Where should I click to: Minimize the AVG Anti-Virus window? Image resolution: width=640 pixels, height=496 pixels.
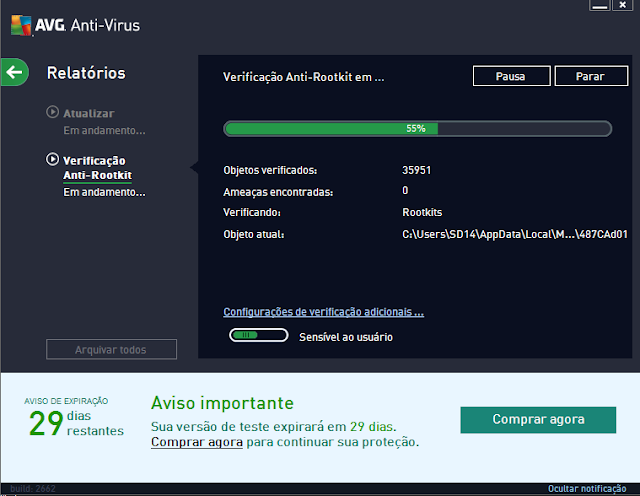coord(599,5)
